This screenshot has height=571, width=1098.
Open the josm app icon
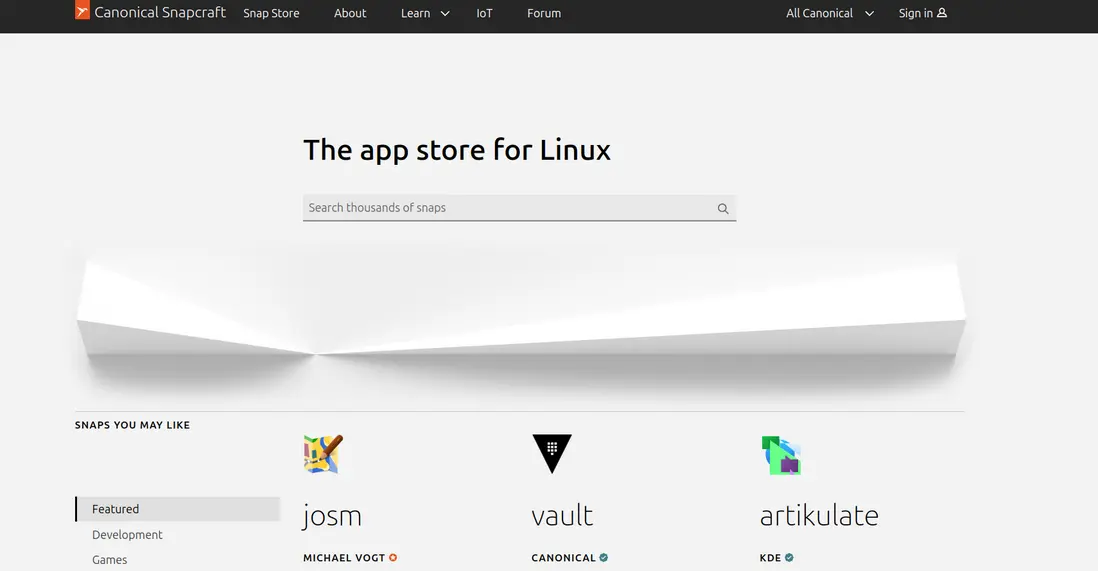click(x=324, y=454)
